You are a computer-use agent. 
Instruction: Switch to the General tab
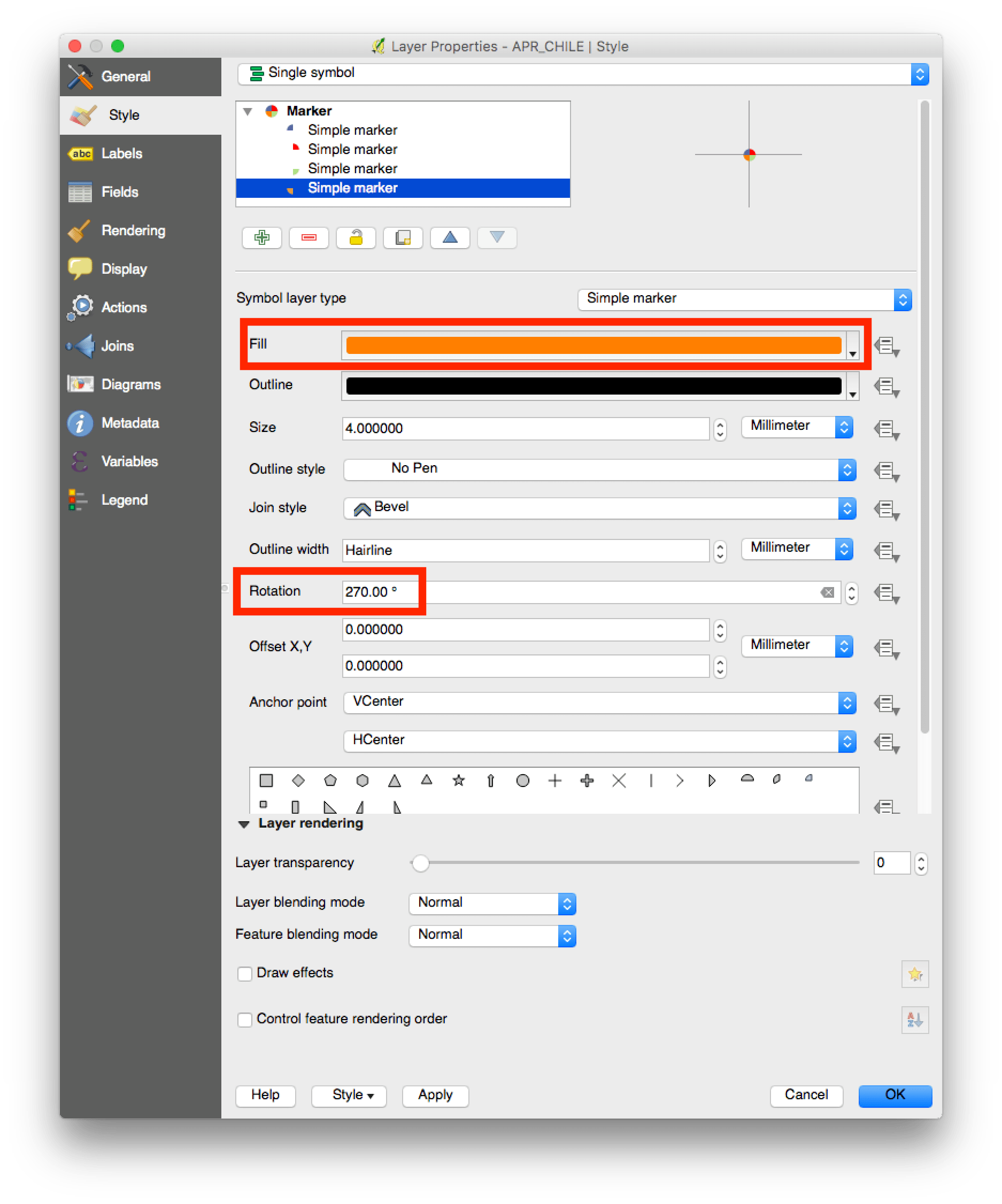click(x=141, y=77)
